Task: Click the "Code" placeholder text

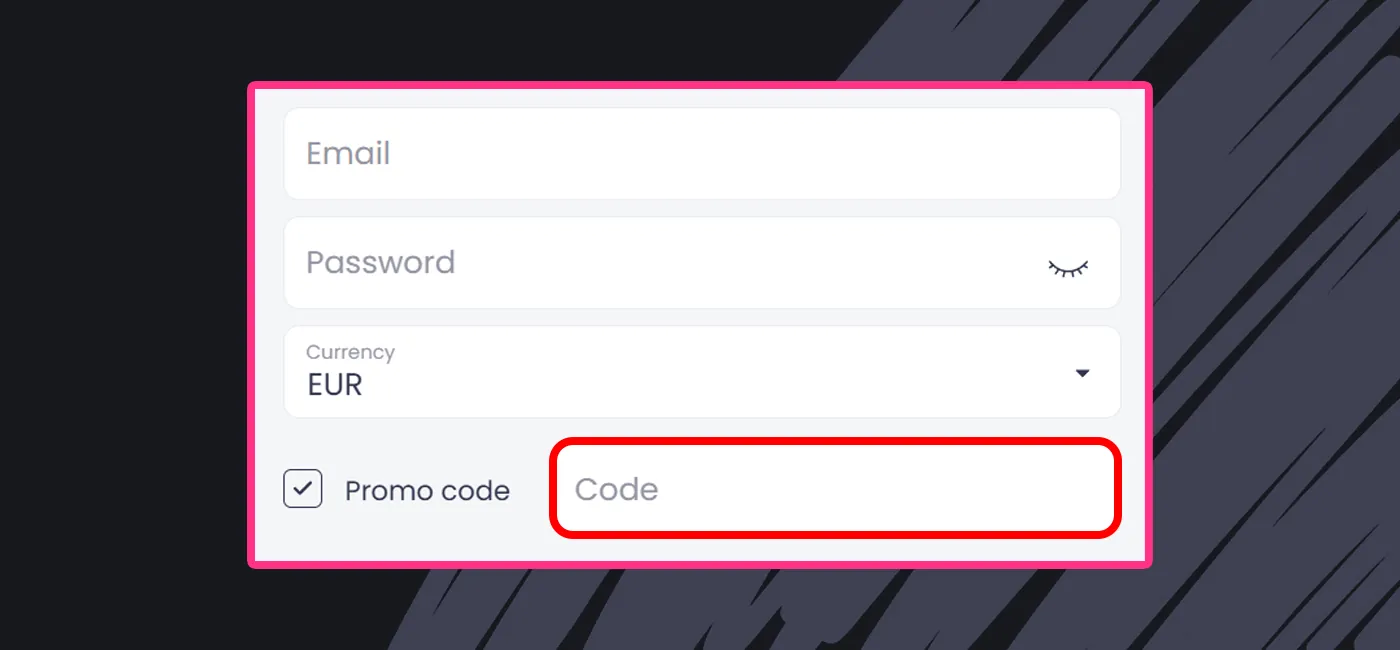Action: tap(616, 489)
